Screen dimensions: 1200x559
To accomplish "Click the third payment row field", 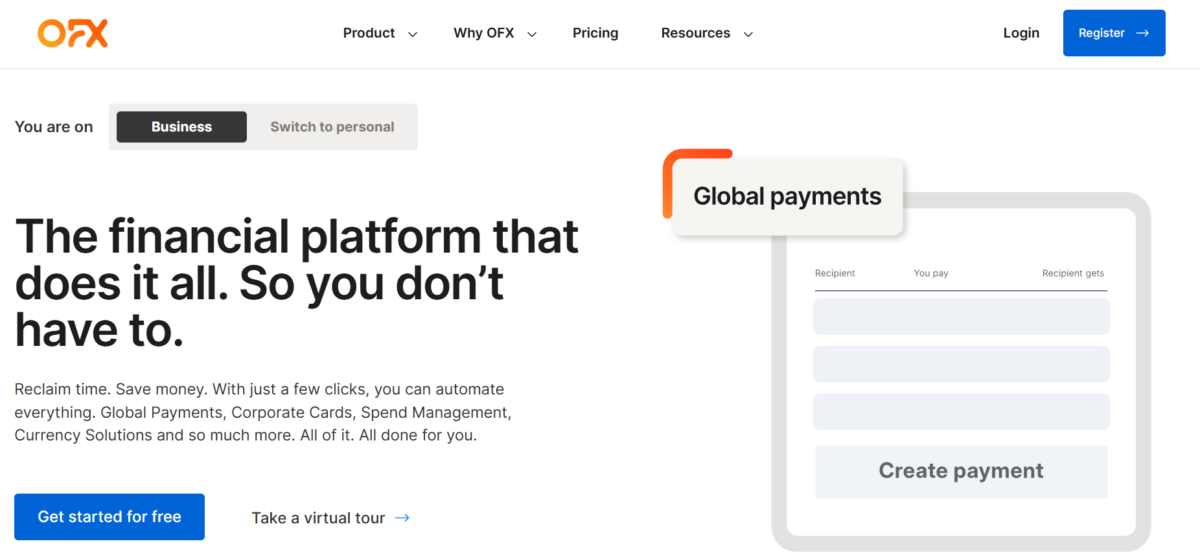I will point(961,412).
